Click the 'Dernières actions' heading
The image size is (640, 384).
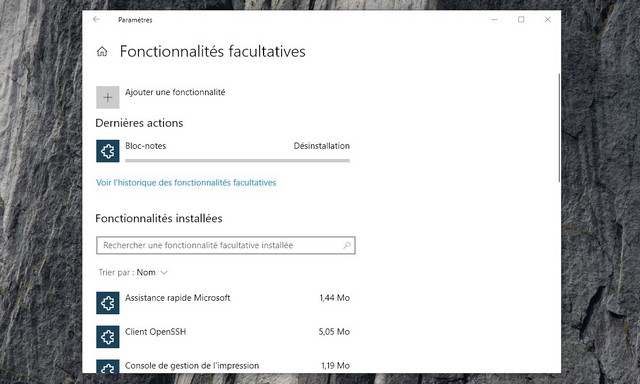(x=139, y=123)
